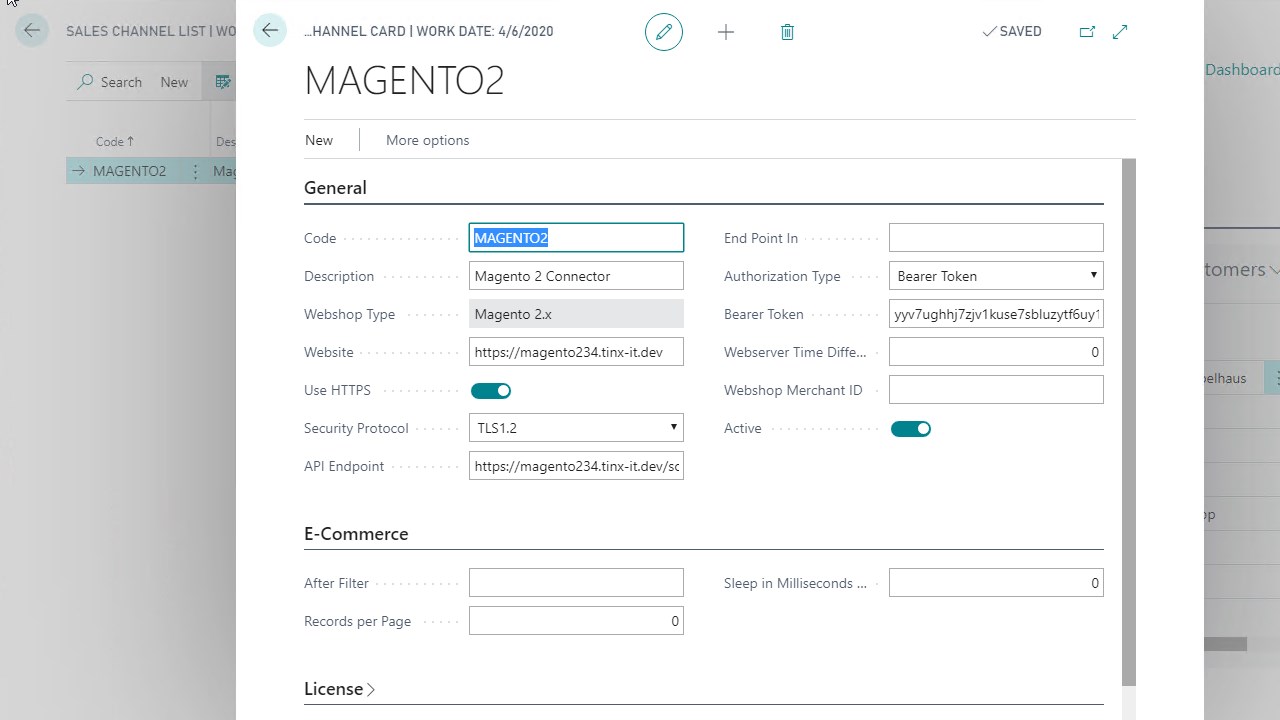Screen dimensions: 1280x720
Task: Toggle the Use HTTPS switch
Action: (491, 390)
